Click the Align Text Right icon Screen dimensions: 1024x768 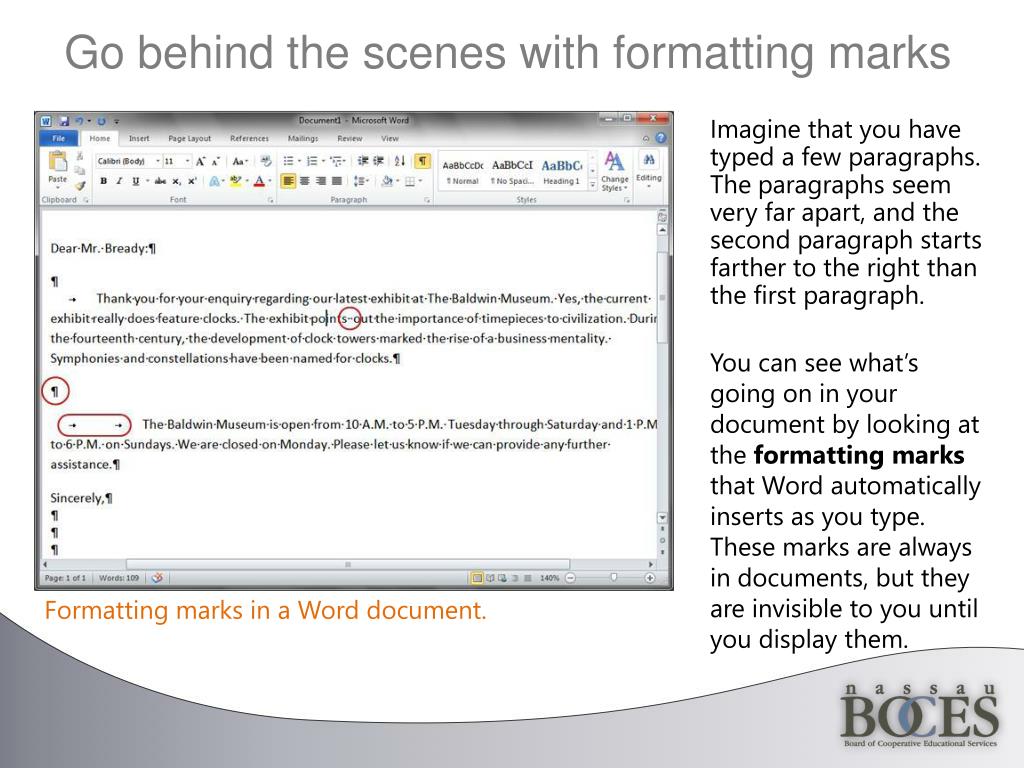(321, 181)
